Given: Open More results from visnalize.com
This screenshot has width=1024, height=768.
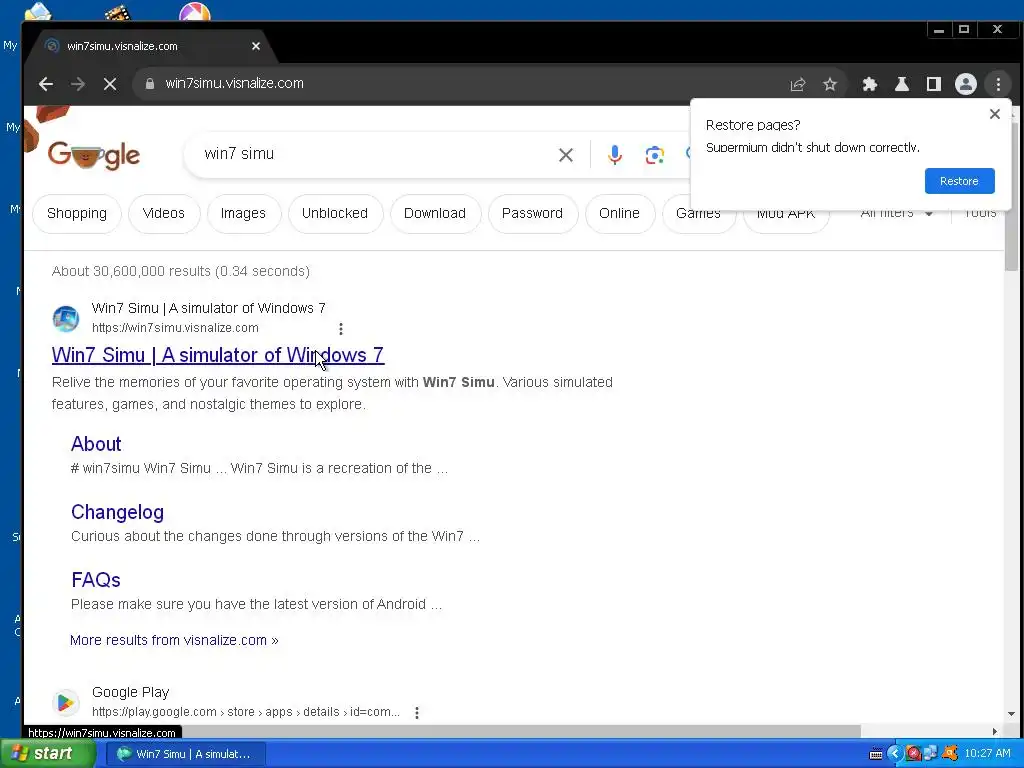Looking at the screenshot, I should 174,640.
